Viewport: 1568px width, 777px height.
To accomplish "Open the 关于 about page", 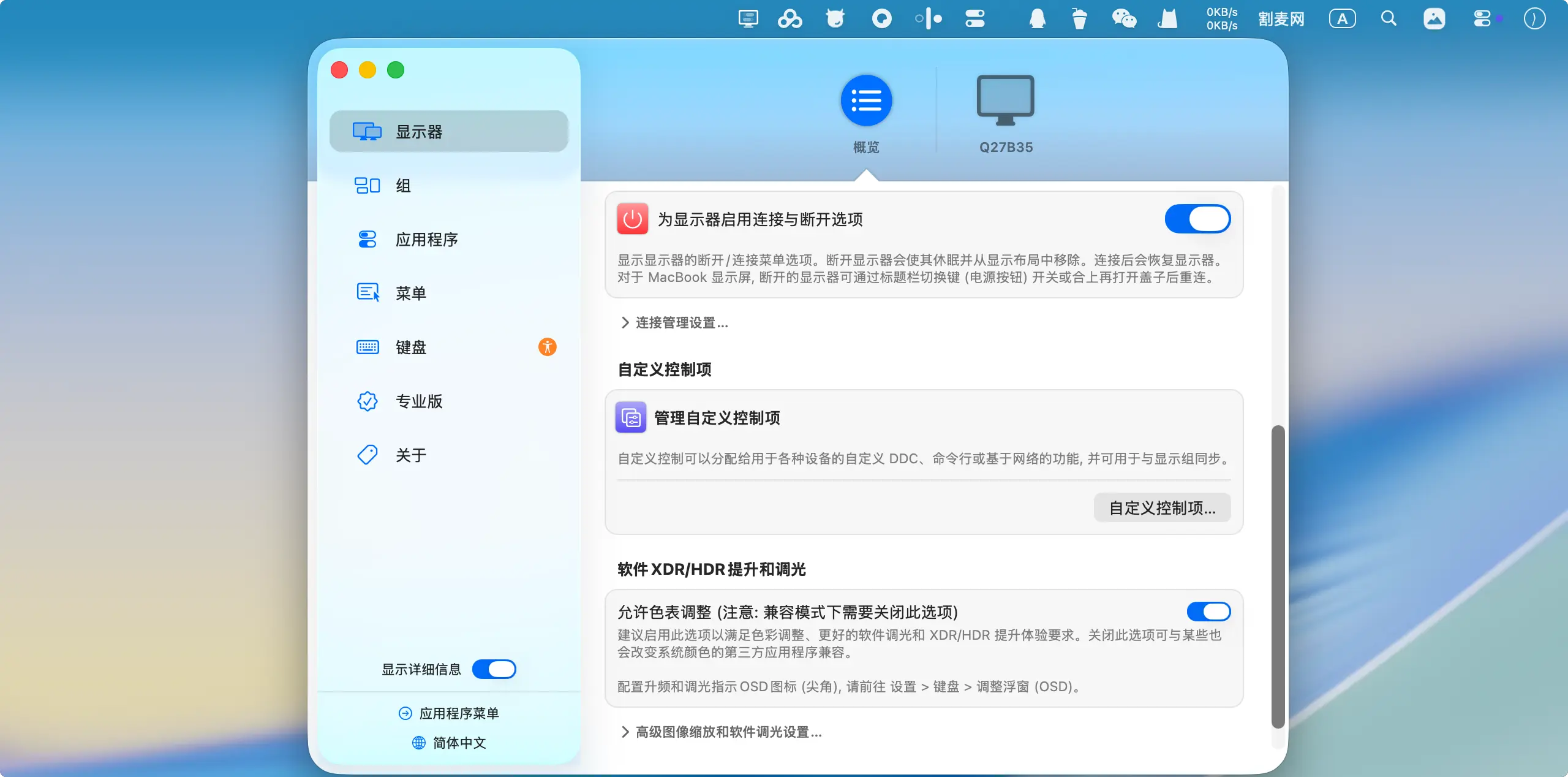I will point(410,455).
